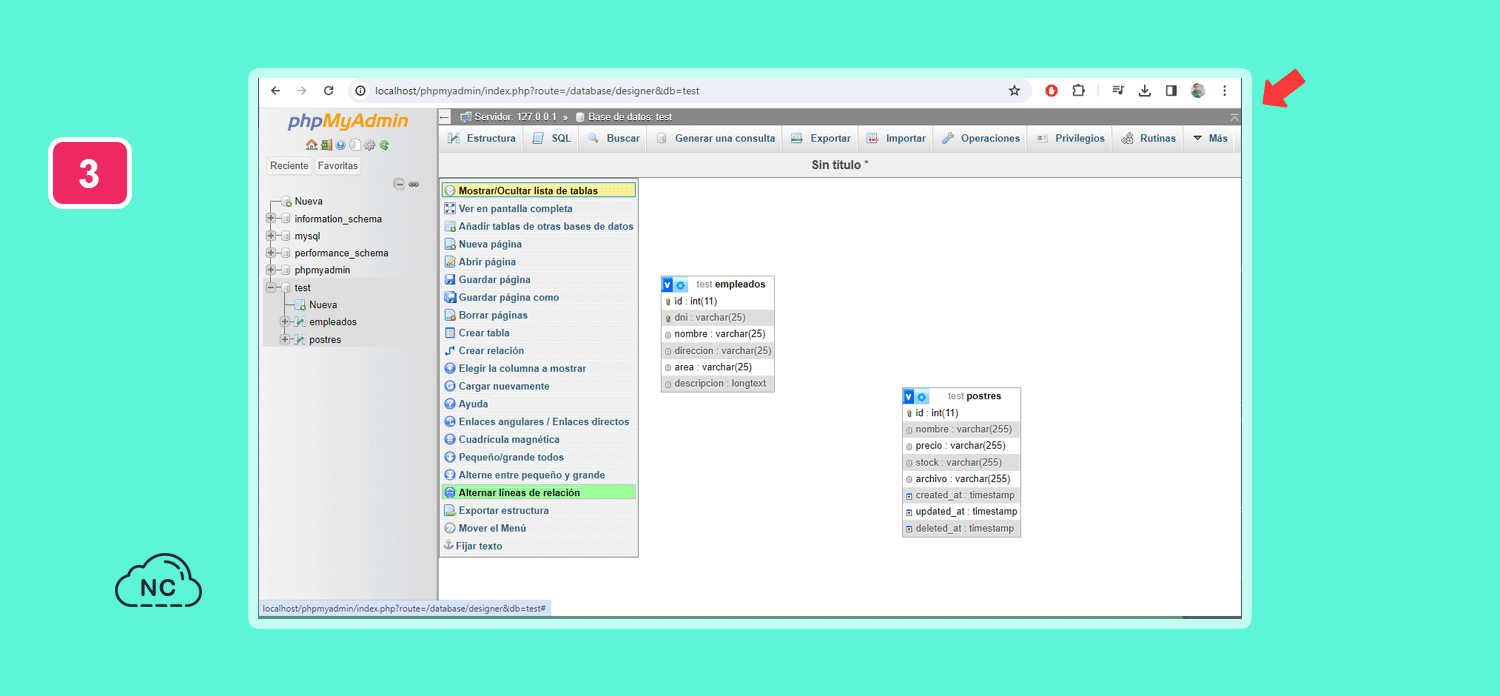Toggle Alterne entre pequeño y grande
1500x696 pixels.
[538, 475]
